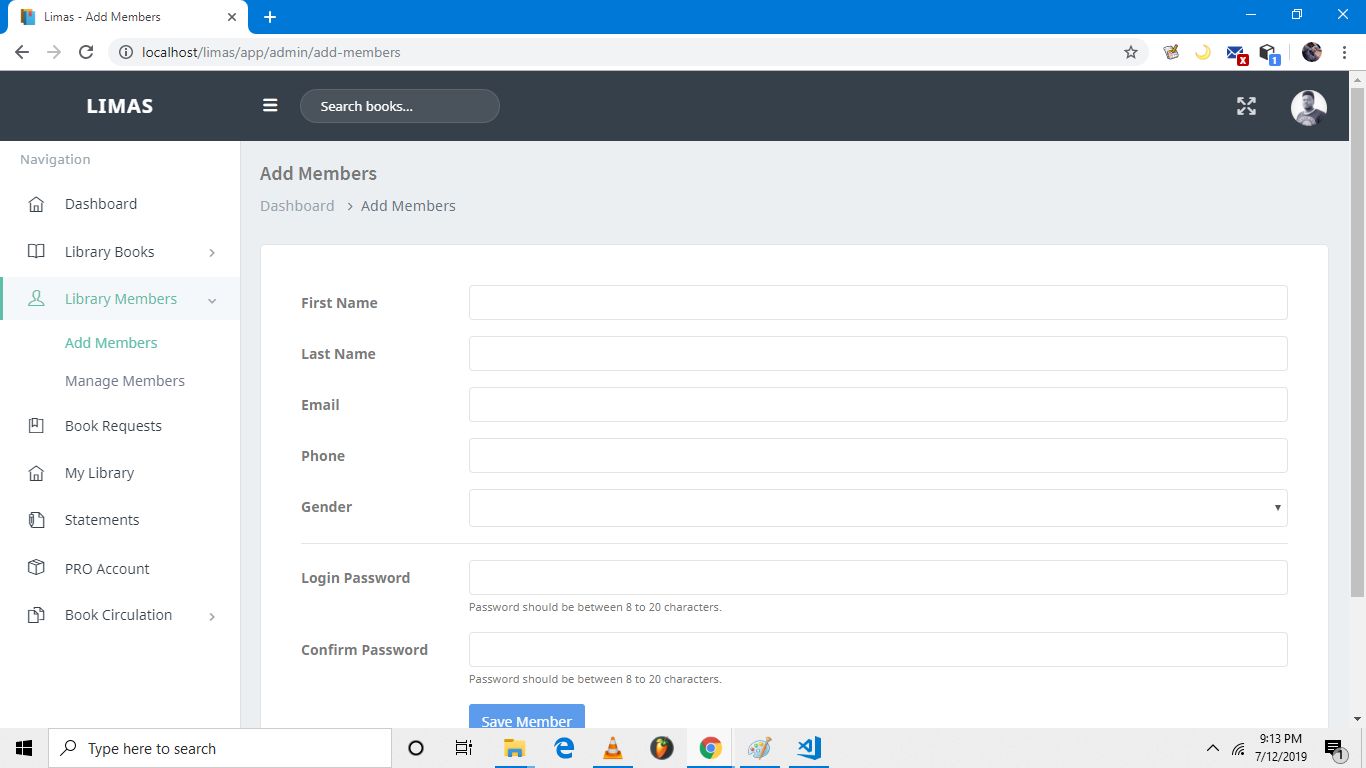Image resolution: width=1366 pixels, height=768 pixels.
Task: Expand the Library Books submenu arrow
Action: coord(212,253)
